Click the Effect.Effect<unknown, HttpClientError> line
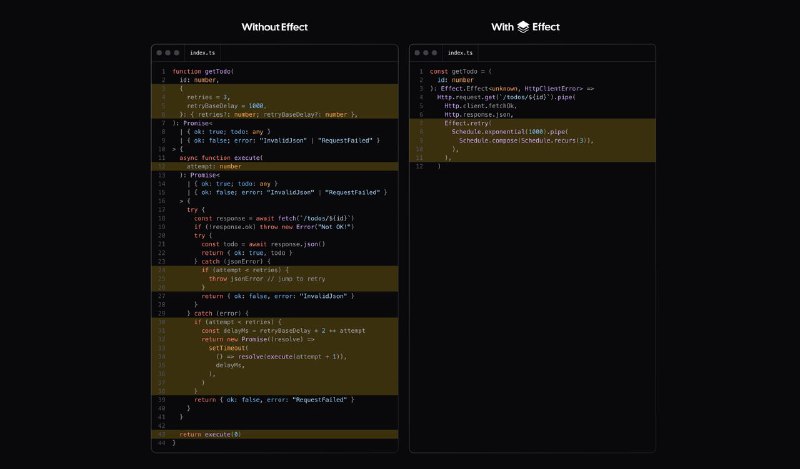The width and height of the screenshot is (800, 469). tap(512, 89)
